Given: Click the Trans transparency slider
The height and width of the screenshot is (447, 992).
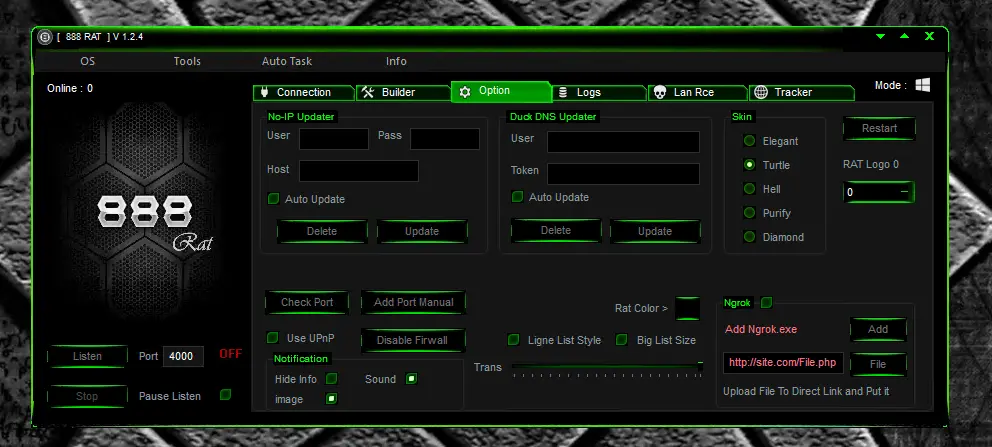Looking at the screenshot, I should [x=607, y=366].
